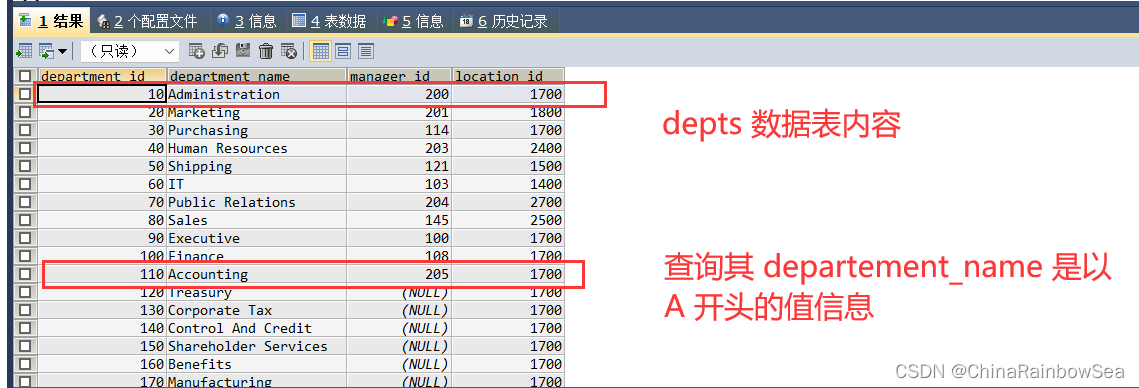
Task: Open the 6 历史记录 tab
Action: (x=503, y=22)
